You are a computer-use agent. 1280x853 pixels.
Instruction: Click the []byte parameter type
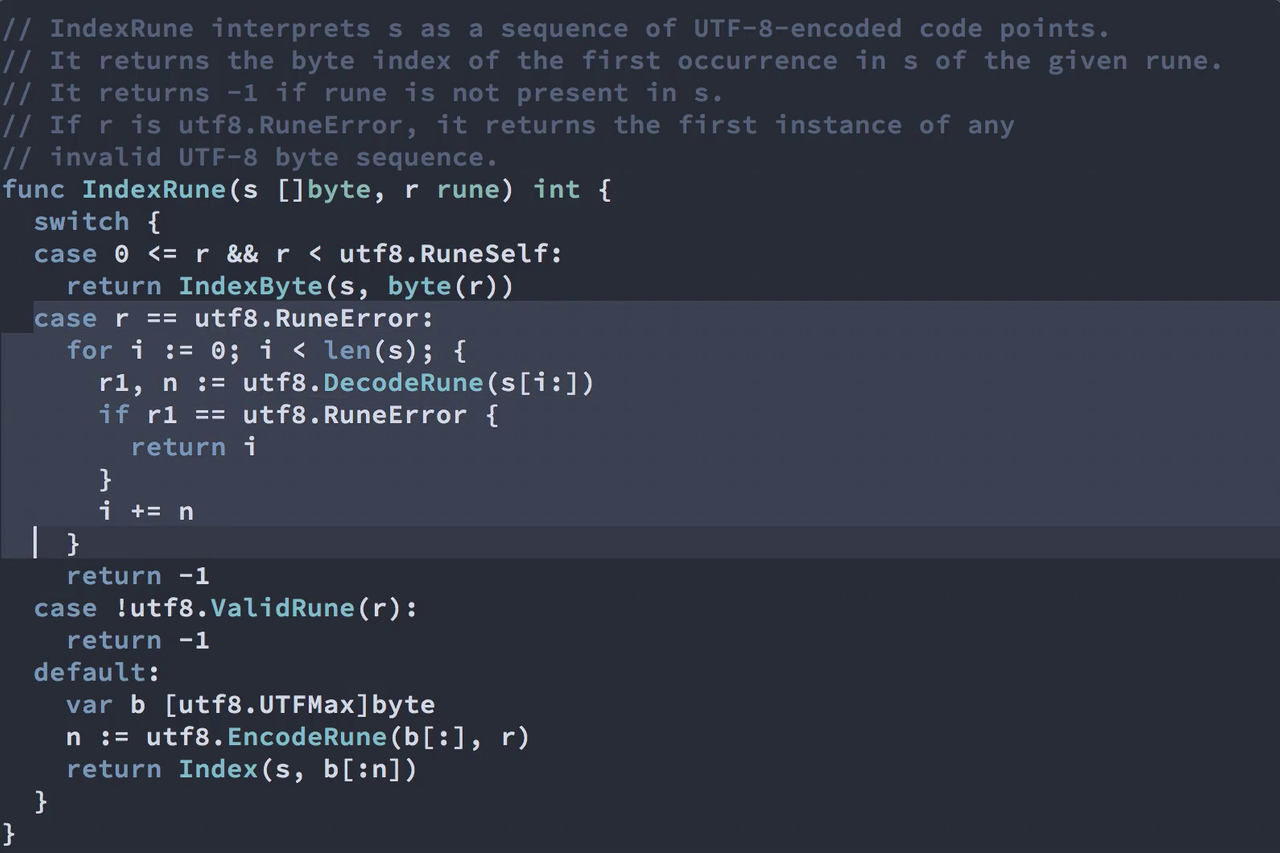click(323, 189)
